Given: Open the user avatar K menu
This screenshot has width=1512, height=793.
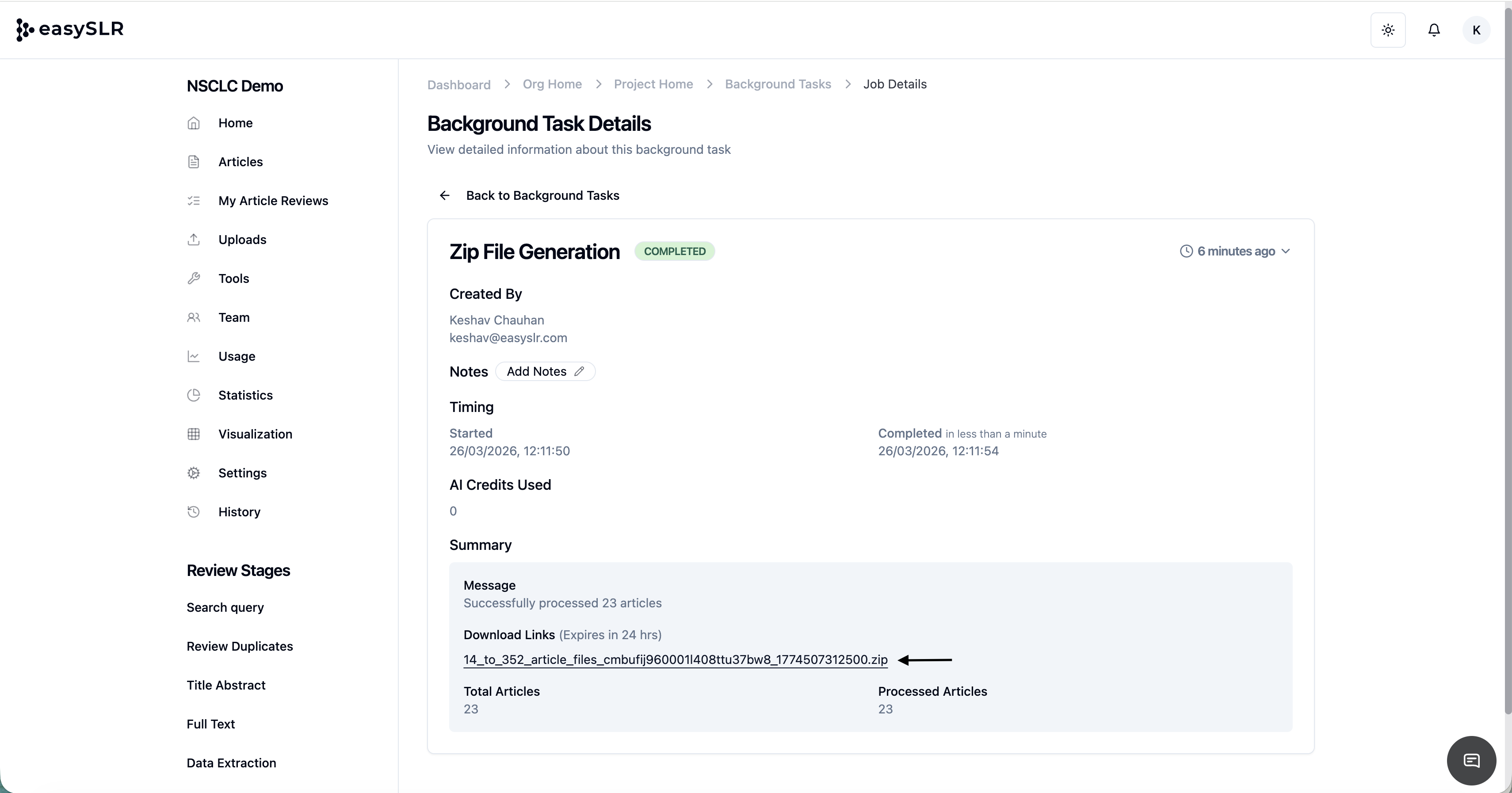Looking at the screenshot, I should (1476, 30).
